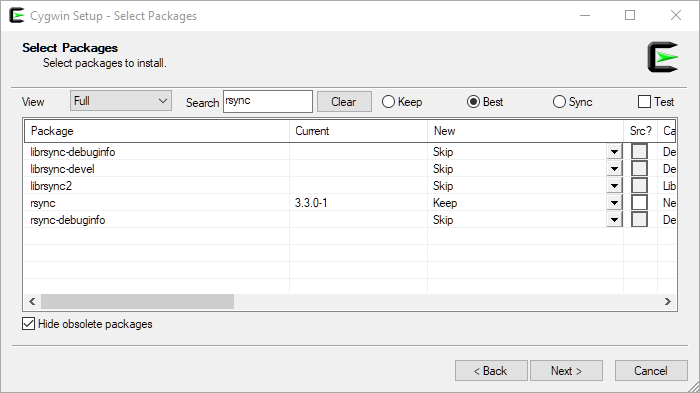Click the Clear search button
Viewport: 700px width, 393px height.
(344, 102)
